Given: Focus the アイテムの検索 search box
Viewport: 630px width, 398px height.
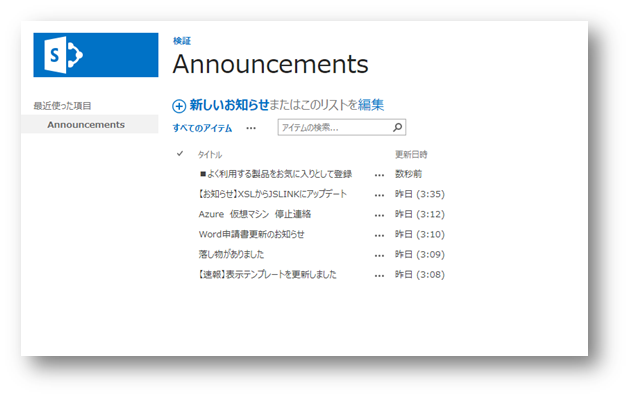Looking at the screenshot, I should point(335,127).
